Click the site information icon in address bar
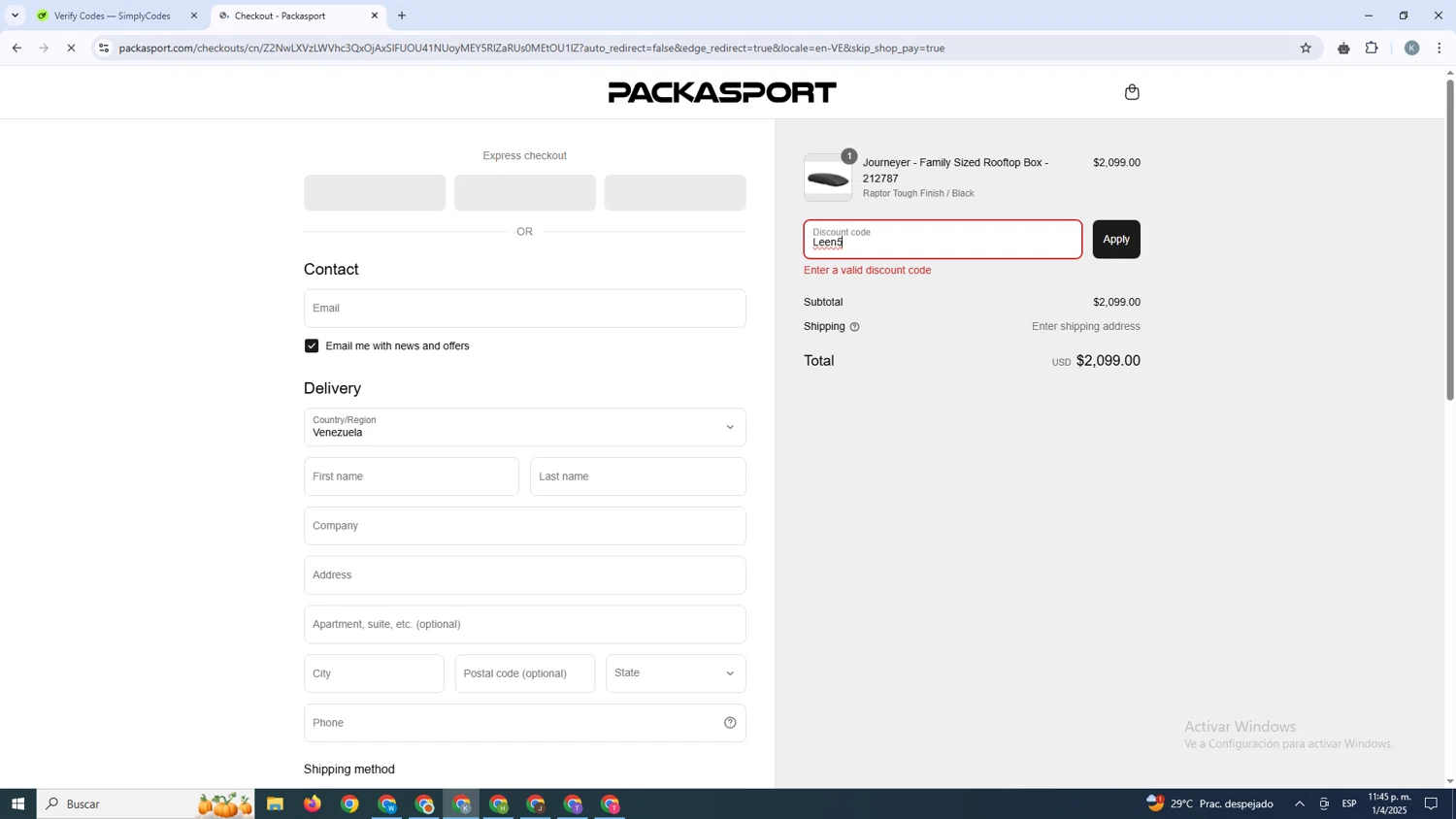The height and width of the screenshot is (819, 1456). 104,48
